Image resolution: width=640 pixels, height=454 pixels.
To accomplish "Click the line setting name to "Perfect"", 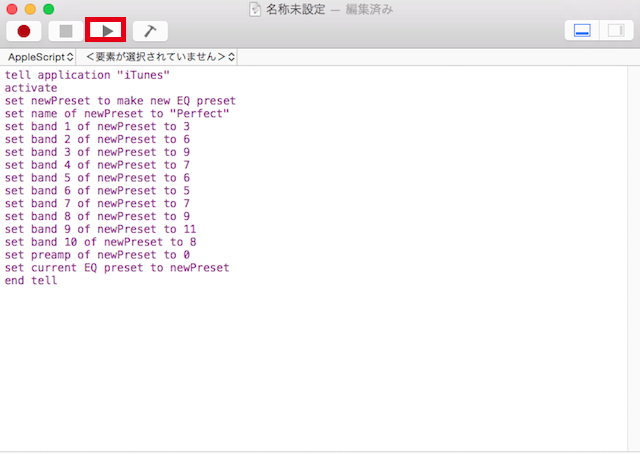I will tap(117, 113).
